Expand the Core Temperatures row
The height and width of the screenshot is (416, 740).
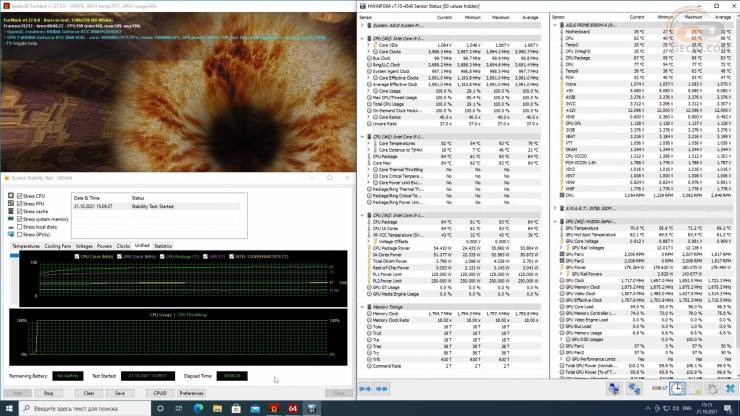pyautogui.click(x=370, y=143)
